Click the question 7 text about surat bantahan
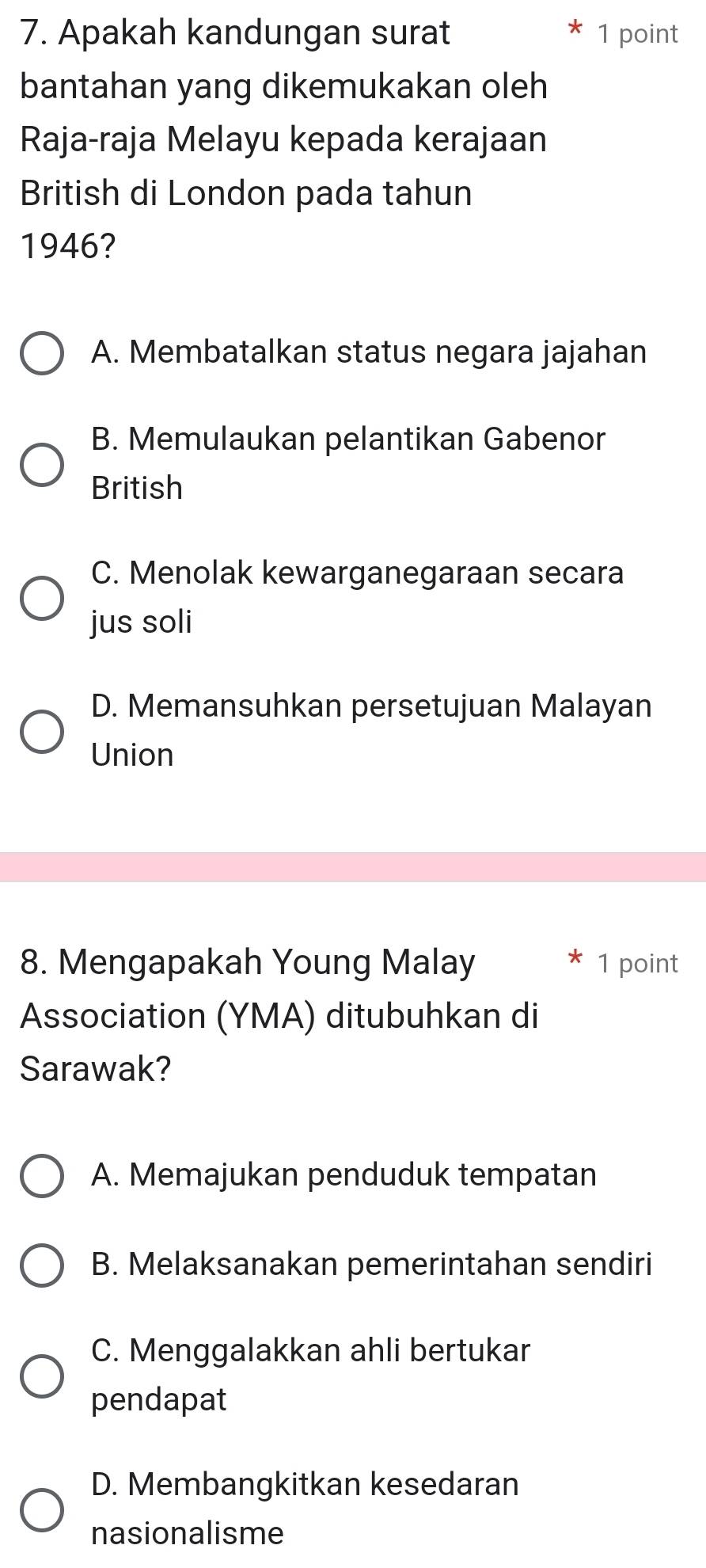The width and height of the screenshot is (706, 1568). [277, 139]
